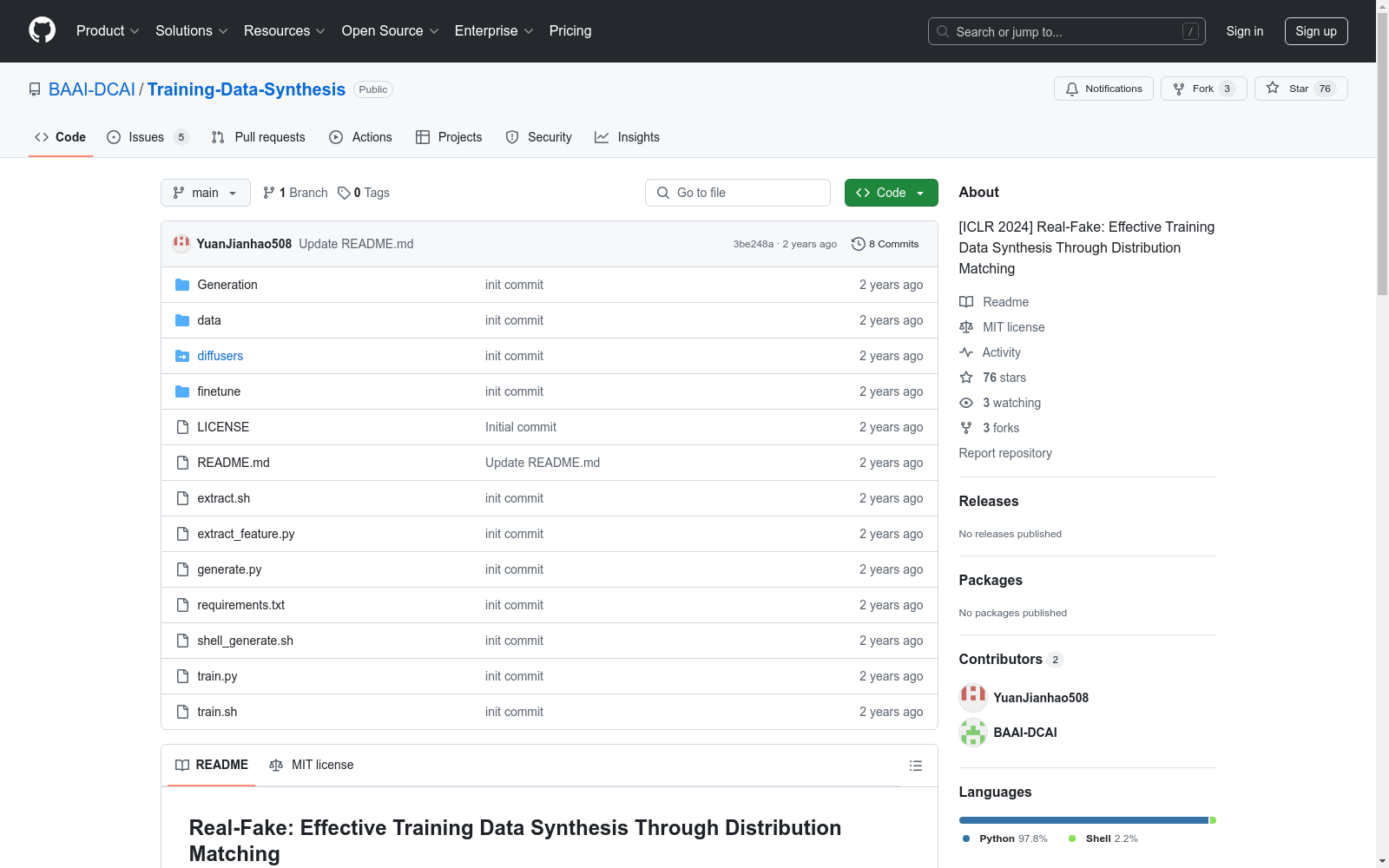
Task: Click the branch icon beside 1 Branch
Action: 269,193
